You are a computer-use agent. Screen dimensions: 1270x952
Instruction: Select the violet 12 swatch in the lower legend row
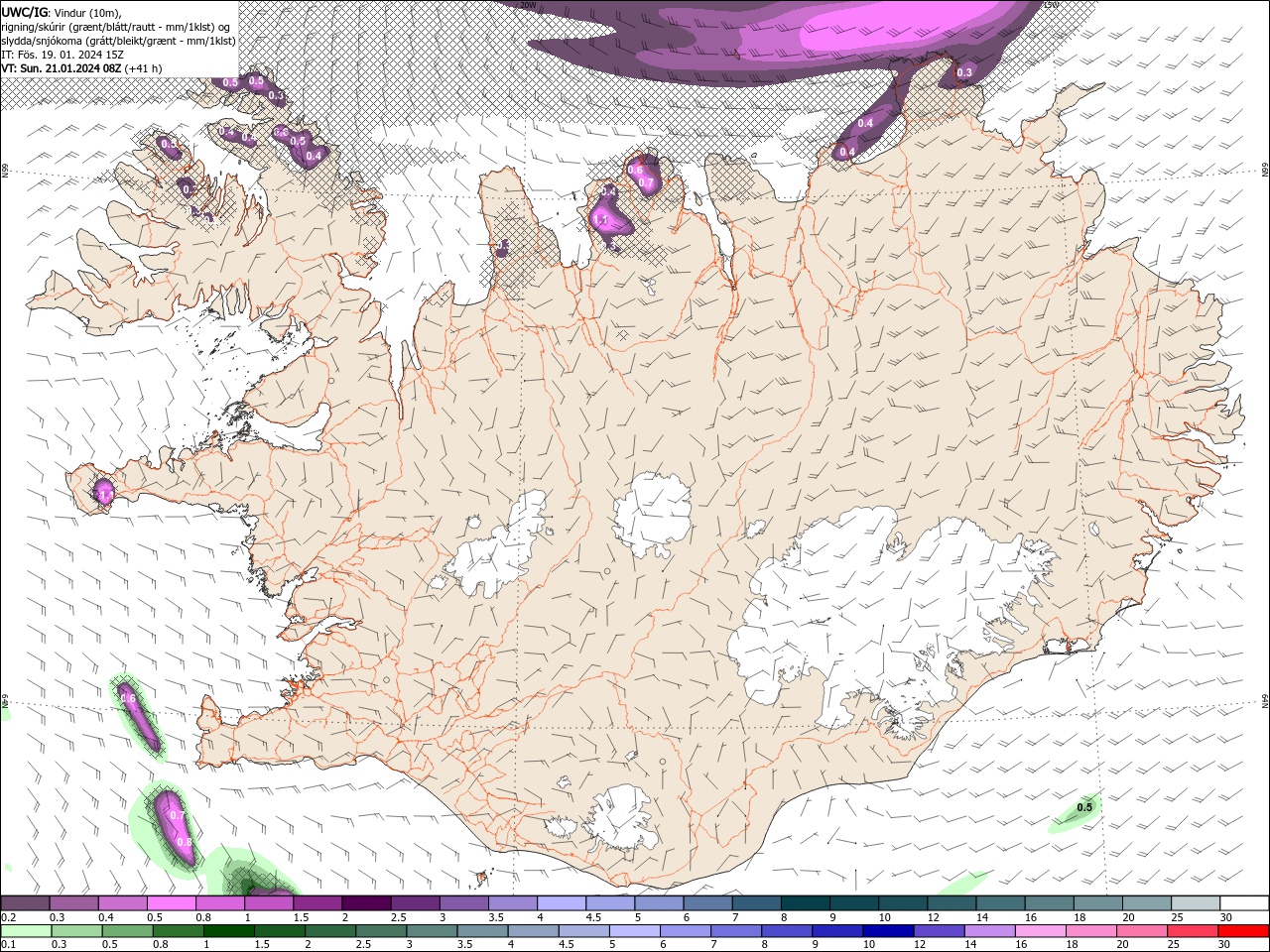[x=939, y=931]
